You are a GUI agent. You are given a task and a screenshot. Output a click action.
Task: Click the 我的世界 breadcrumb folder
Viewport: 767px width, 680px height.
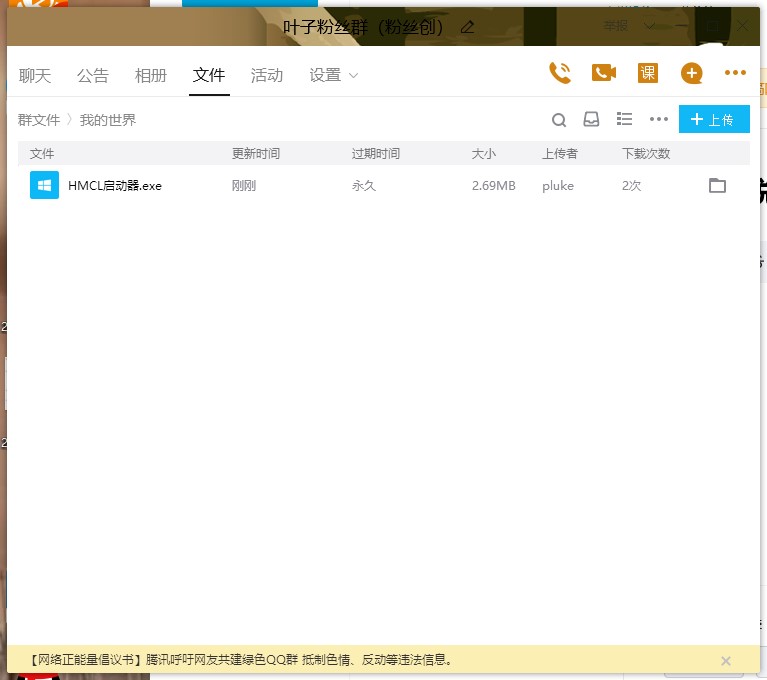[x=108, y=120]
